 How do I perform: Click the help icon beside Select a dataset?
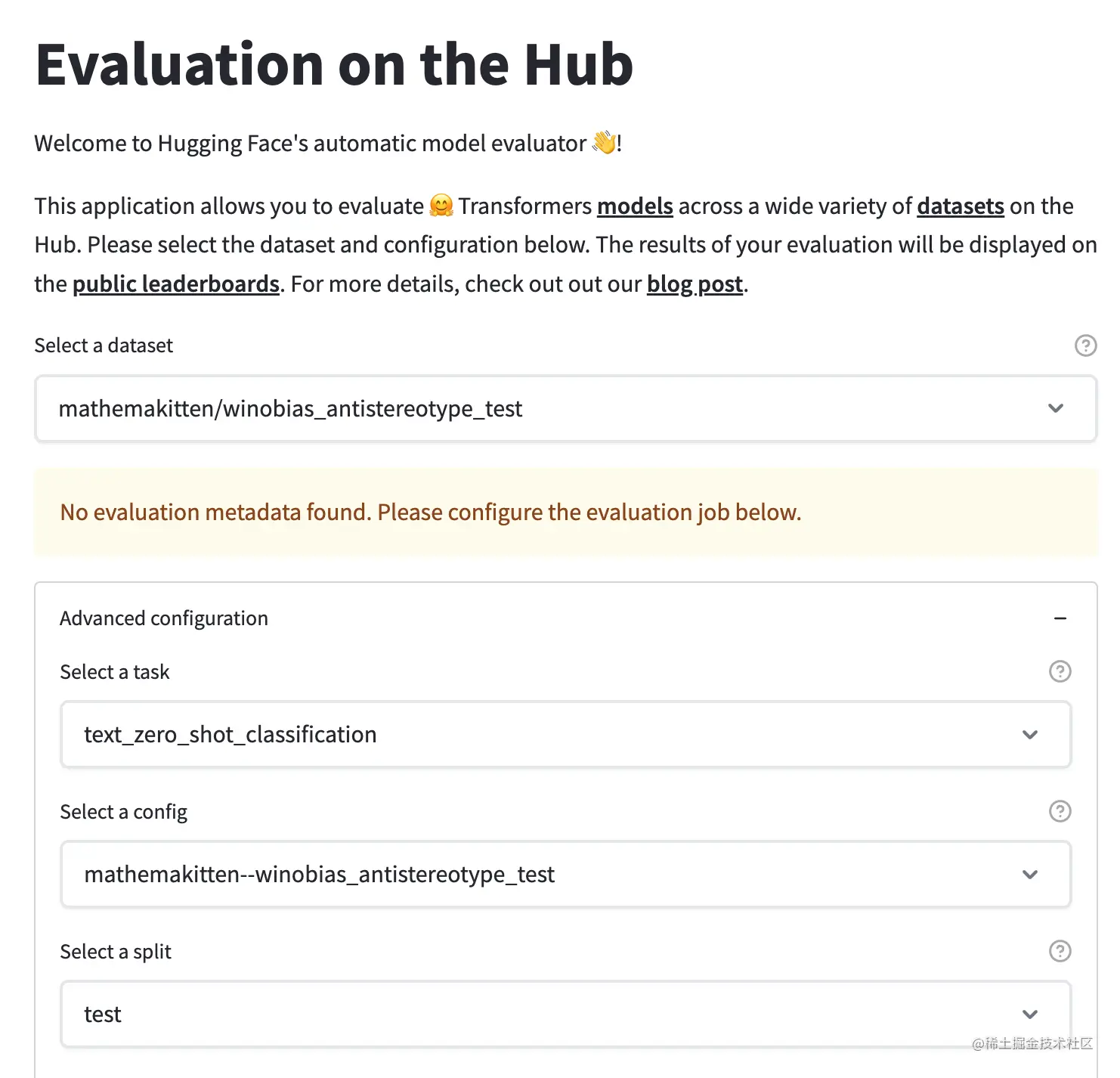point(1086,345)
